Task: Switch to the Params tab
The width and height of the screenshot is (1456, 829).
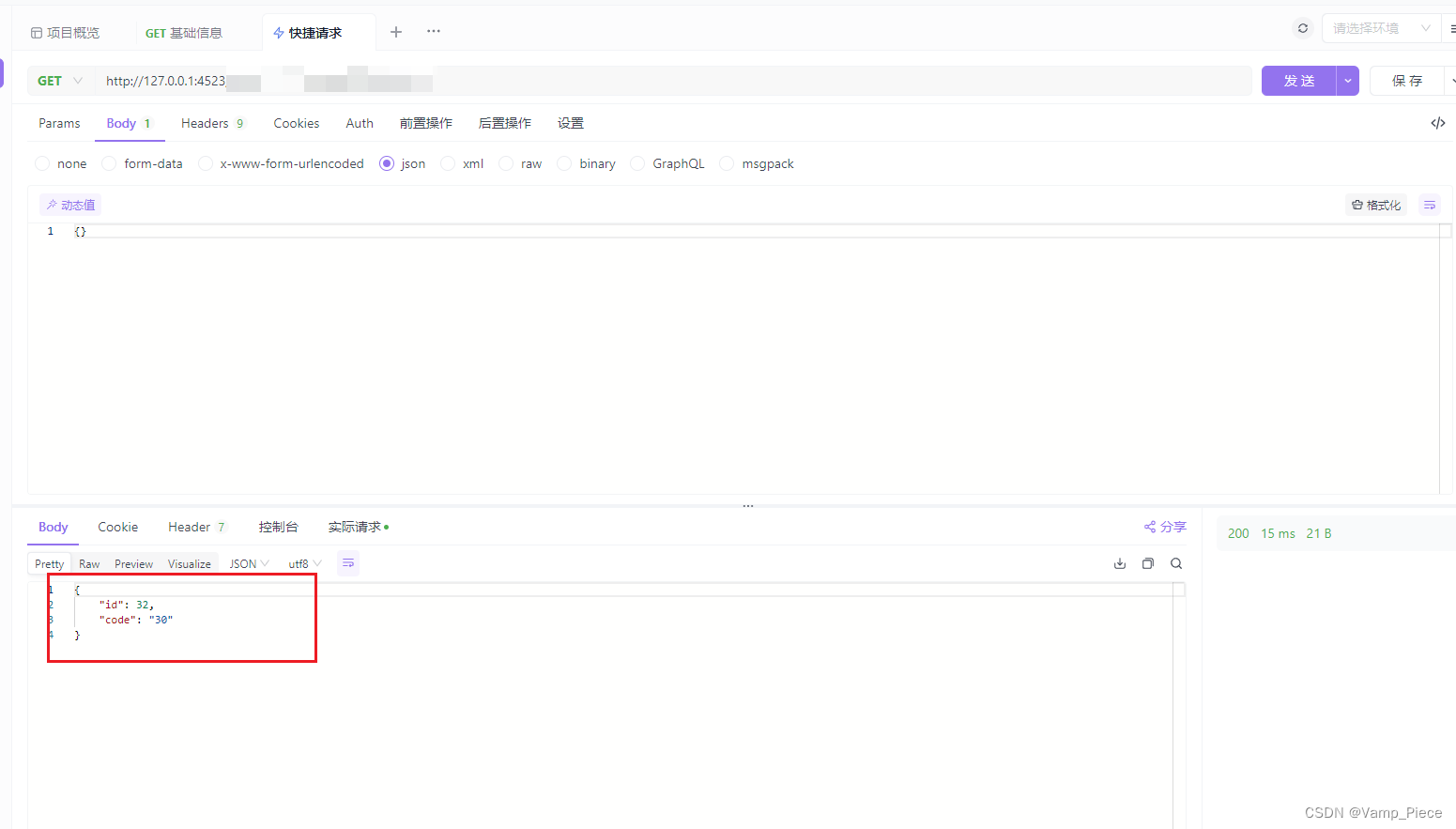Action: click(x=59, y=123)
